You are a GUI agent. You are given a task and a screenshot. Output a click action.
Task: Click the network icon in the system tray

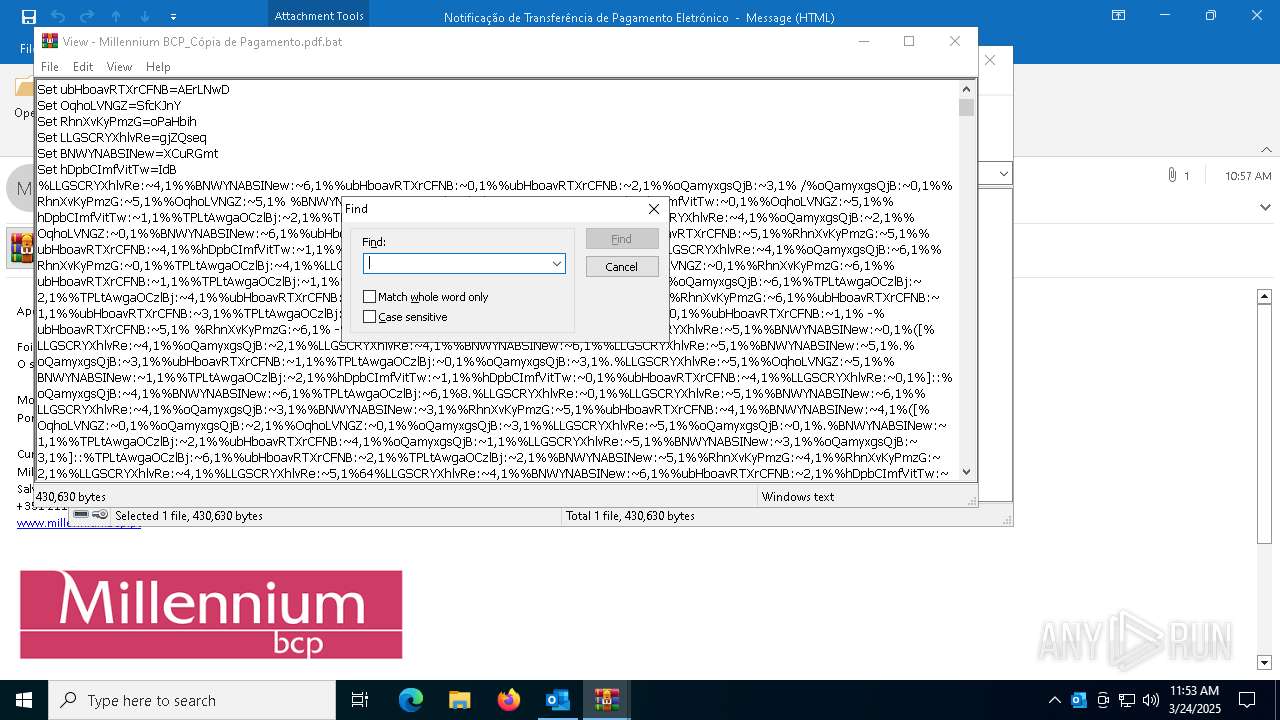click(1127, 700)
